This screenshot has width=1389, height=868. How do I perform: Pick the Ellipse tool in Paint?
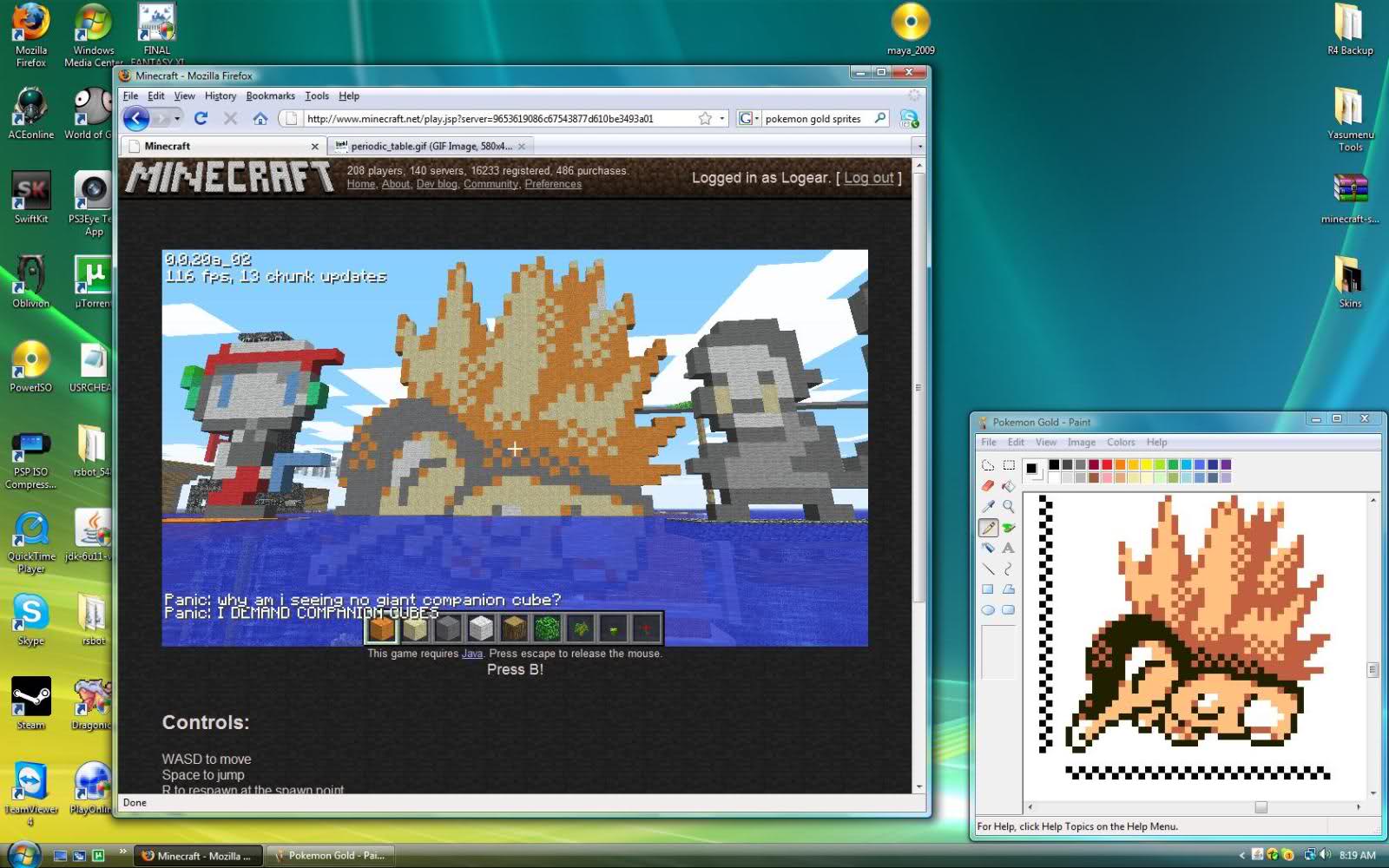[988, 610]
